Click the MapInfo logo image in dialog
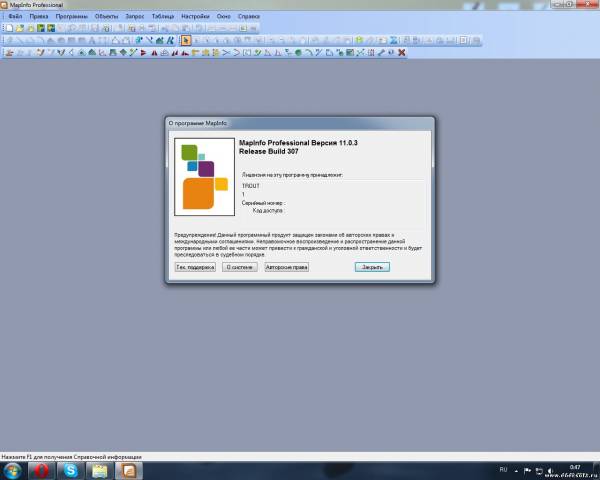This screenshot has width=600, height=480. pos(205,177)
